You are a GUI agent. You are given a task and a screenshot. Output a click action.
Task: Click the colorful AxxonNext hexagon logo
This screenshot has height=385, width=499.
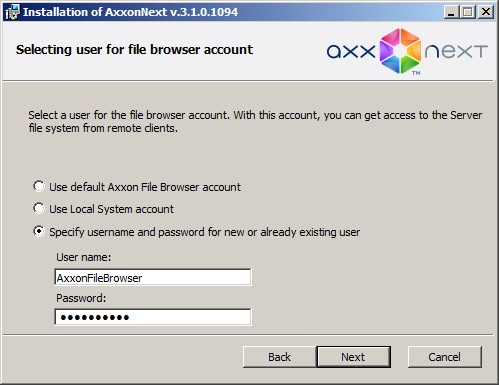400,51
